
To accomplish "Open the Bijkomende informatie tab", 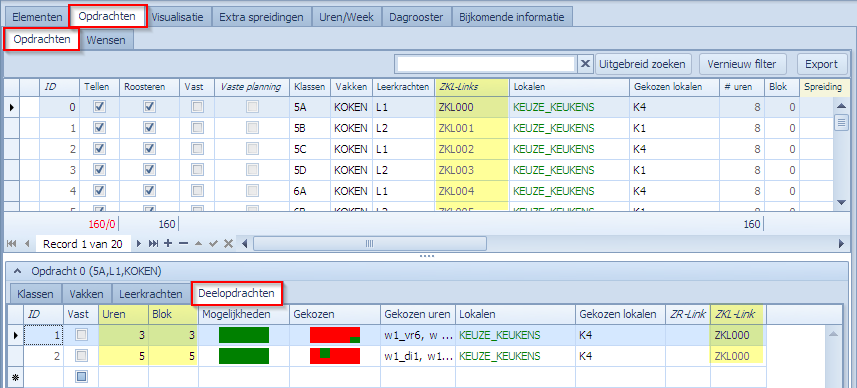I will (x=512, y=17).
